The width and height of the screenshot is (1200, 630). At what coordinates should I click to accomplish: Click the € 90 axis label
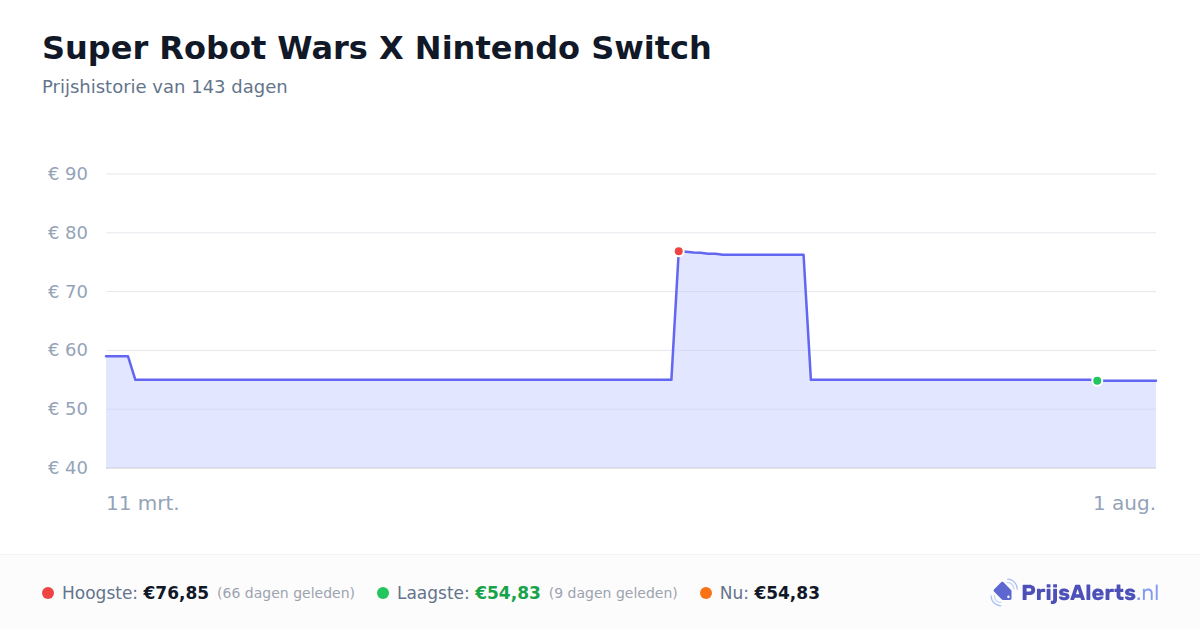click(68, 174)
